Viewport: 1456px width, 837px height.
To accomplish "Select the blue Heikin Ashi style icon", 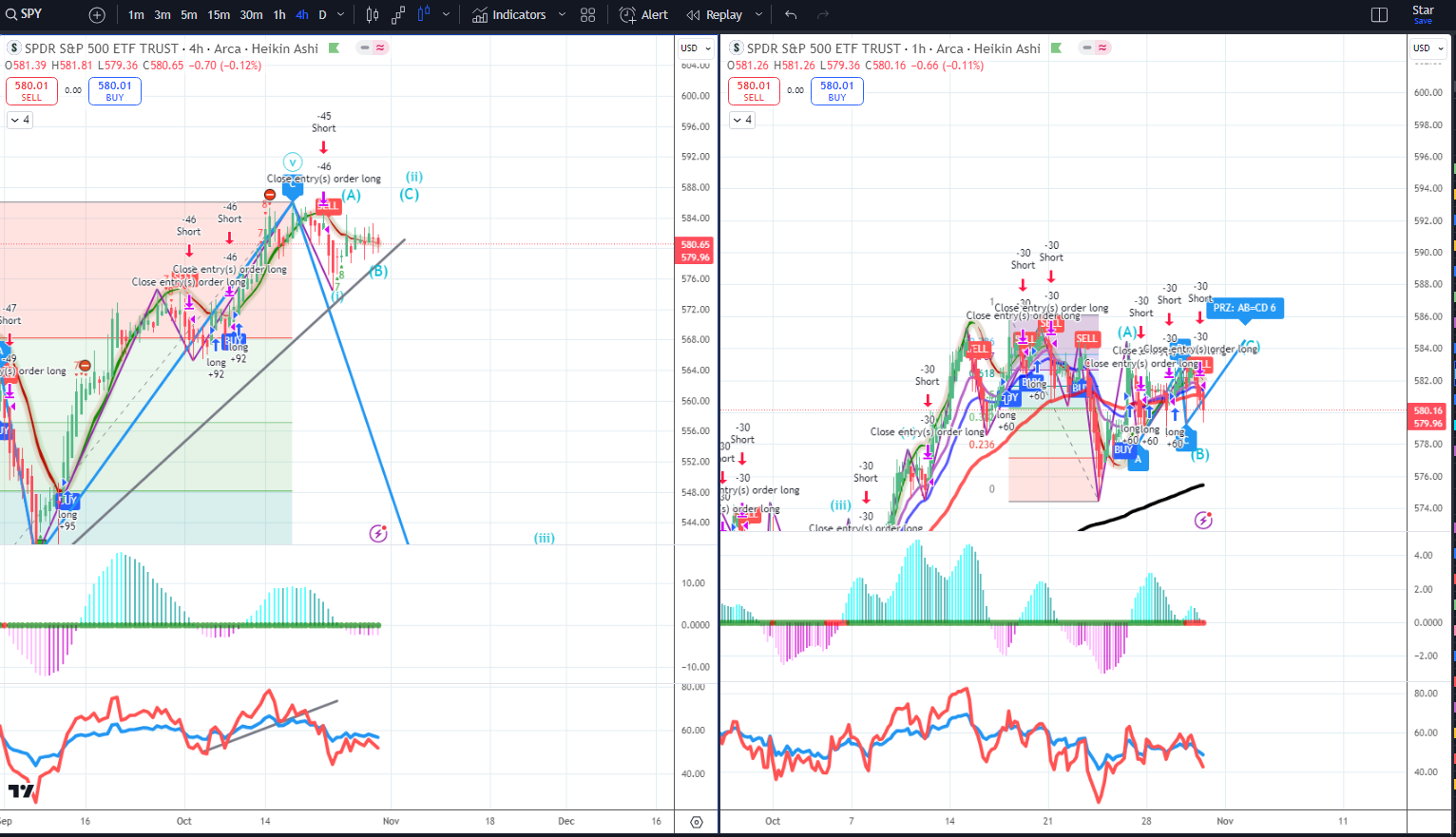I will pos(424,15).
